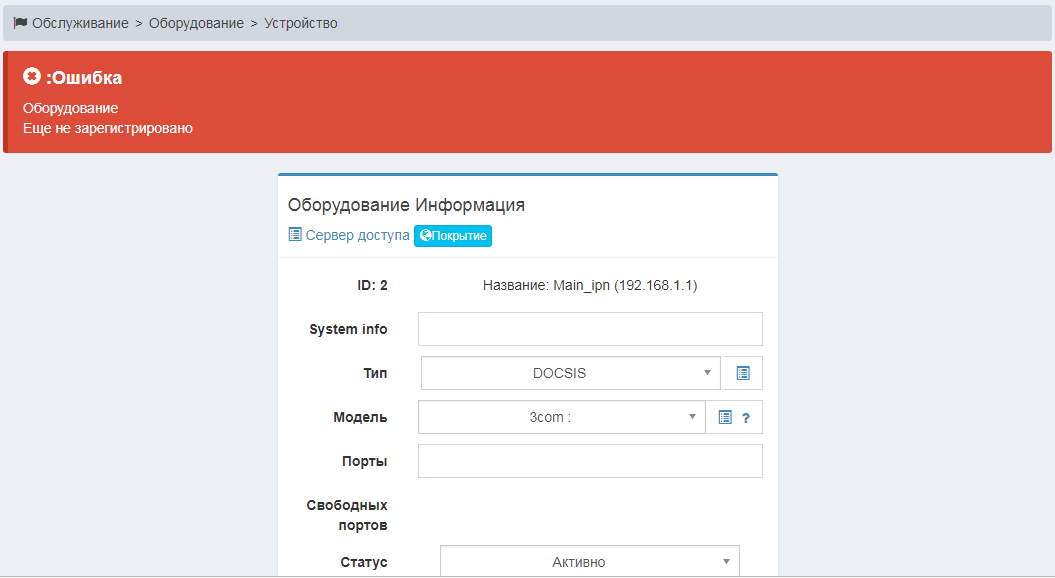
Task: Open the model list icon beside Модель
Action: point(725,418)
